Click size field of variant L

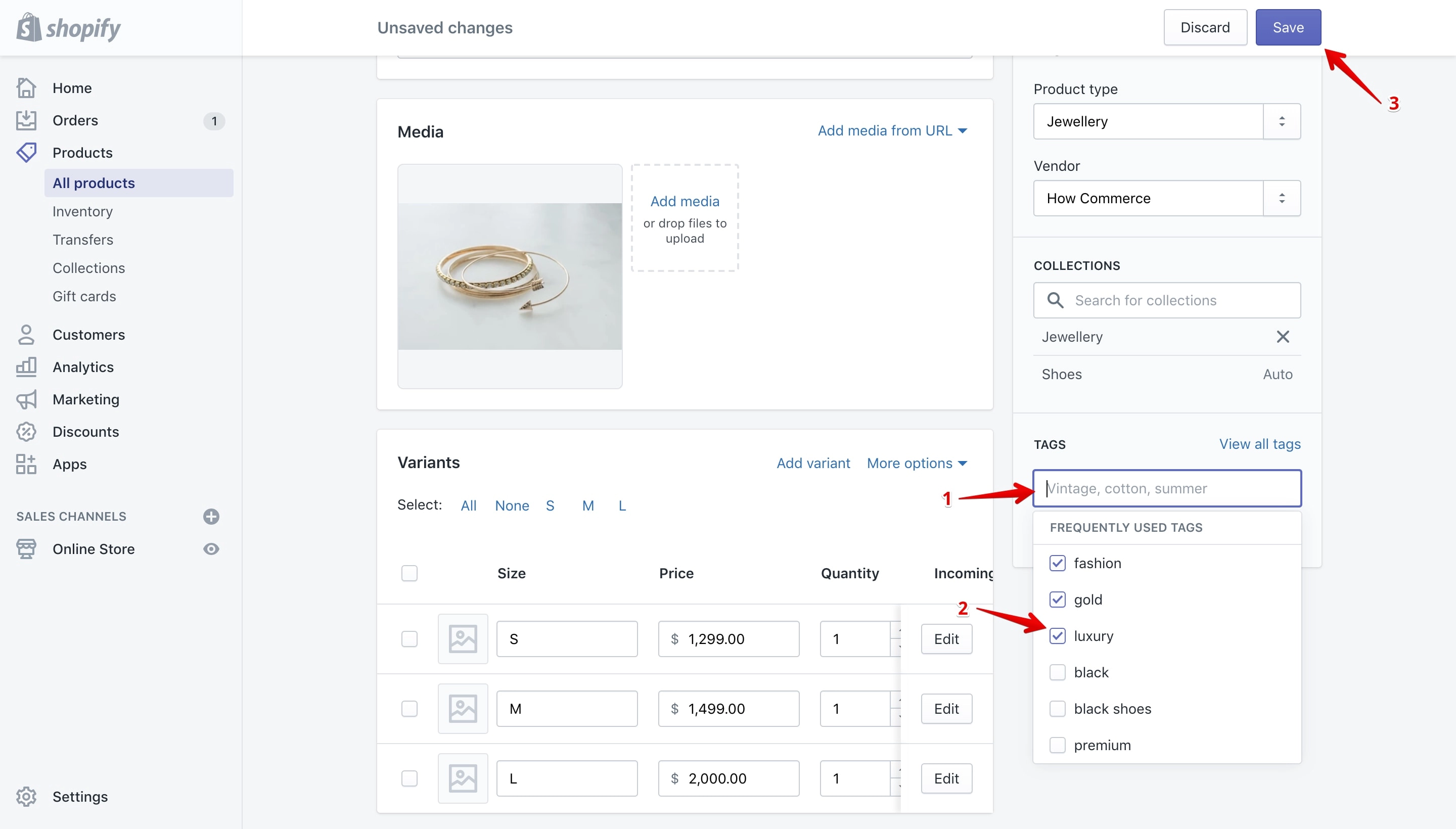click(567, 778)
